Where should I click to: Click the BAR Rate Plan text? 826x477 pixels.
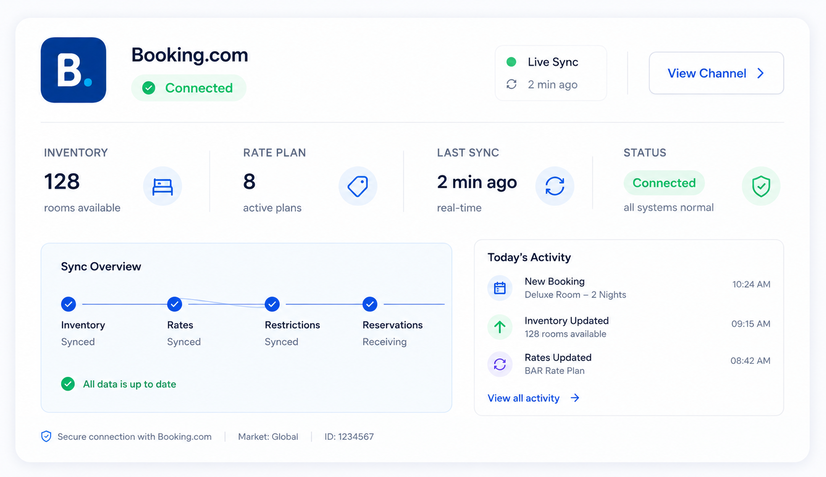554,371
